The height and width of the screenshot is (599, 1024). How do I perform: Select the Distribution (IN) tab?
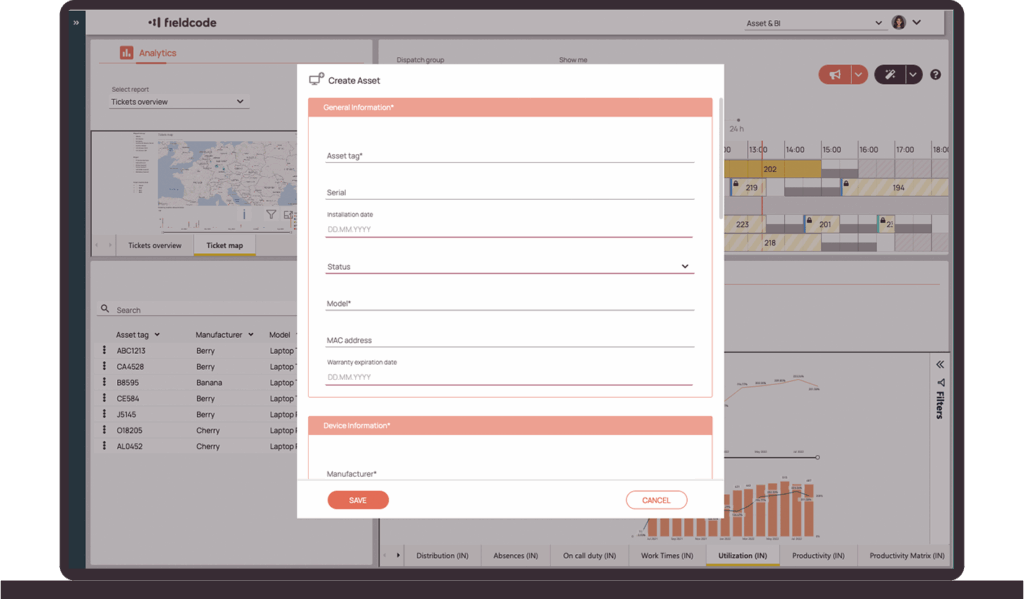(442, 555)
